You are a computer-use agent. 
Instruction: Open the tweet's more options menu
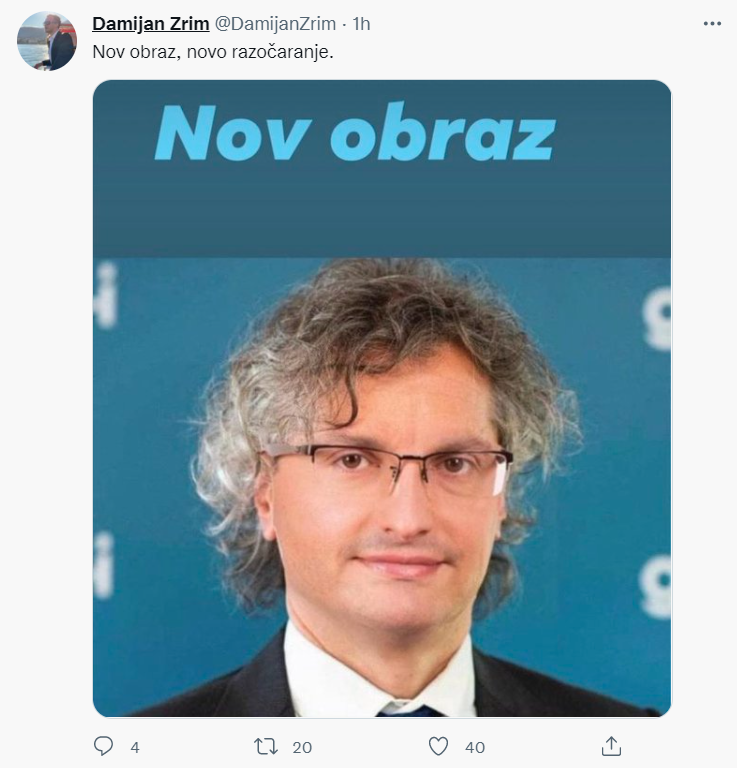(x=712, y=24)
